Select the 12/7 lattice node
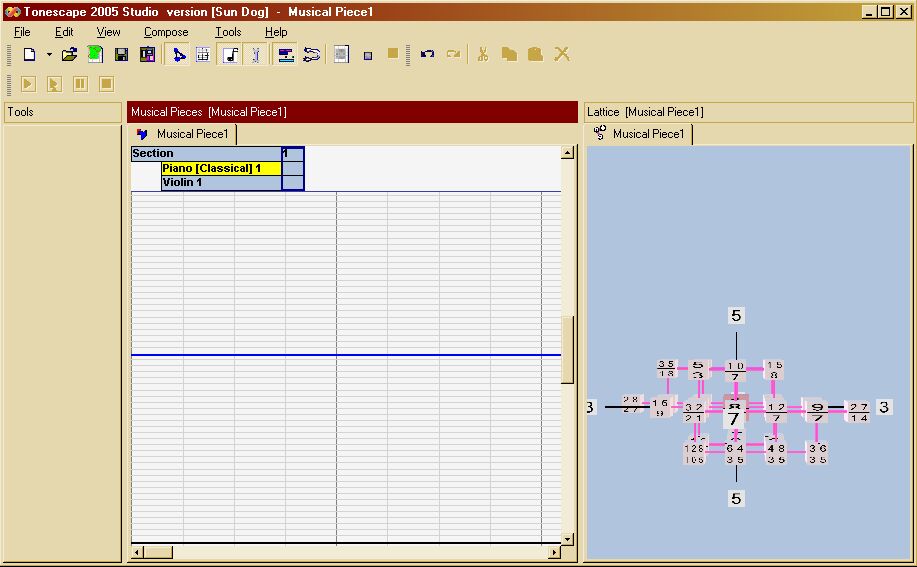The image size is (917, 567). [776, 413]
